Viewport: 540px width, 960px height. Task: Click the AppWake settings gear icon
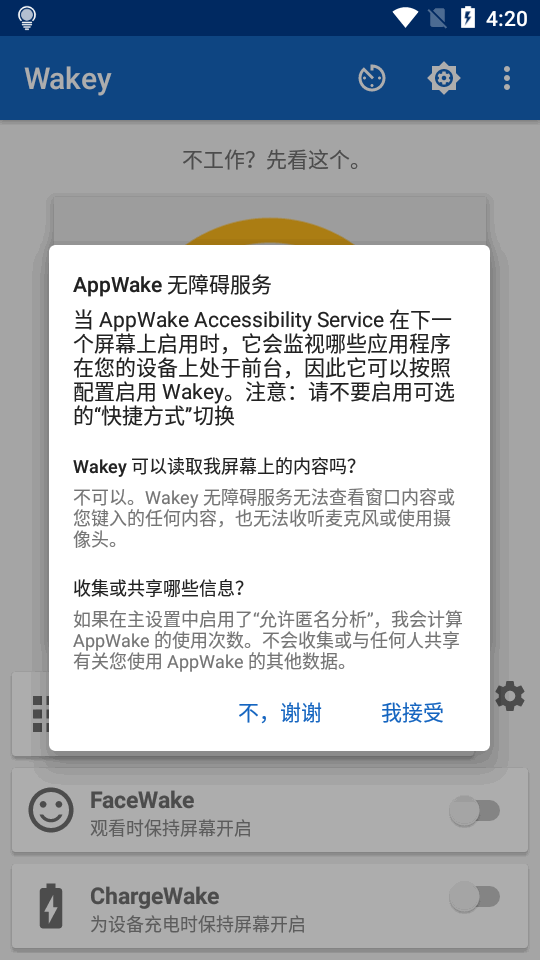tap(509, 696)
